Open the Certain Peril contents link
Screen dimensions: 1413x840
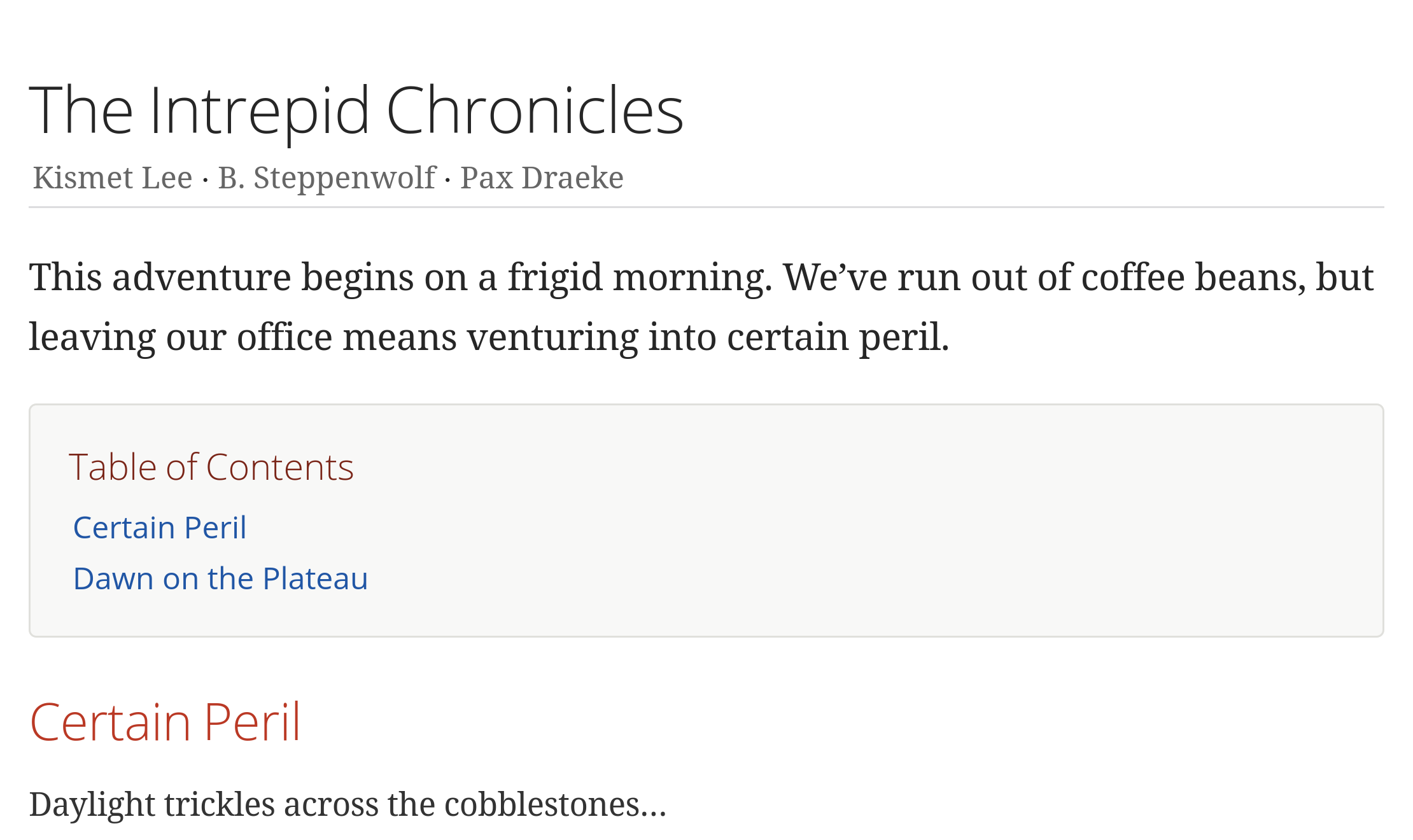point(160,528)
